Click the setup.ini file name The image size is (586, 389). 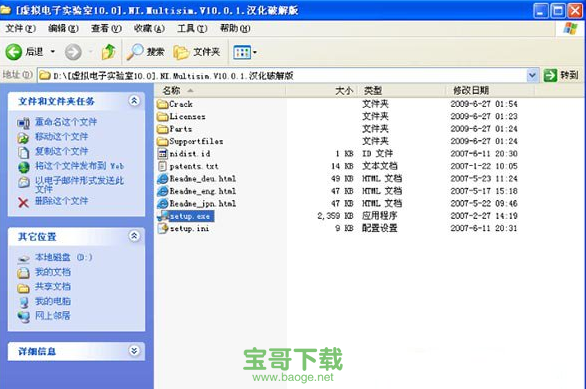[189, 228]
